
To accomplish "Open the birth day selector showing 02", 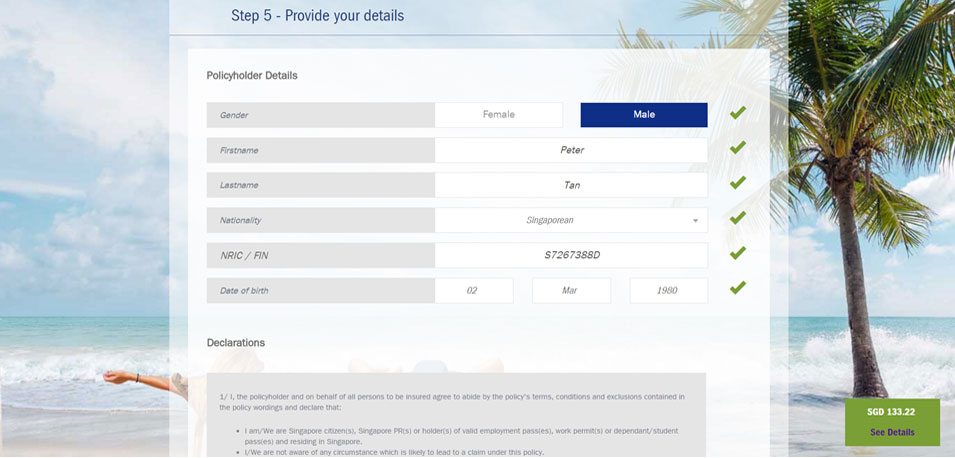I will (474, 291).
